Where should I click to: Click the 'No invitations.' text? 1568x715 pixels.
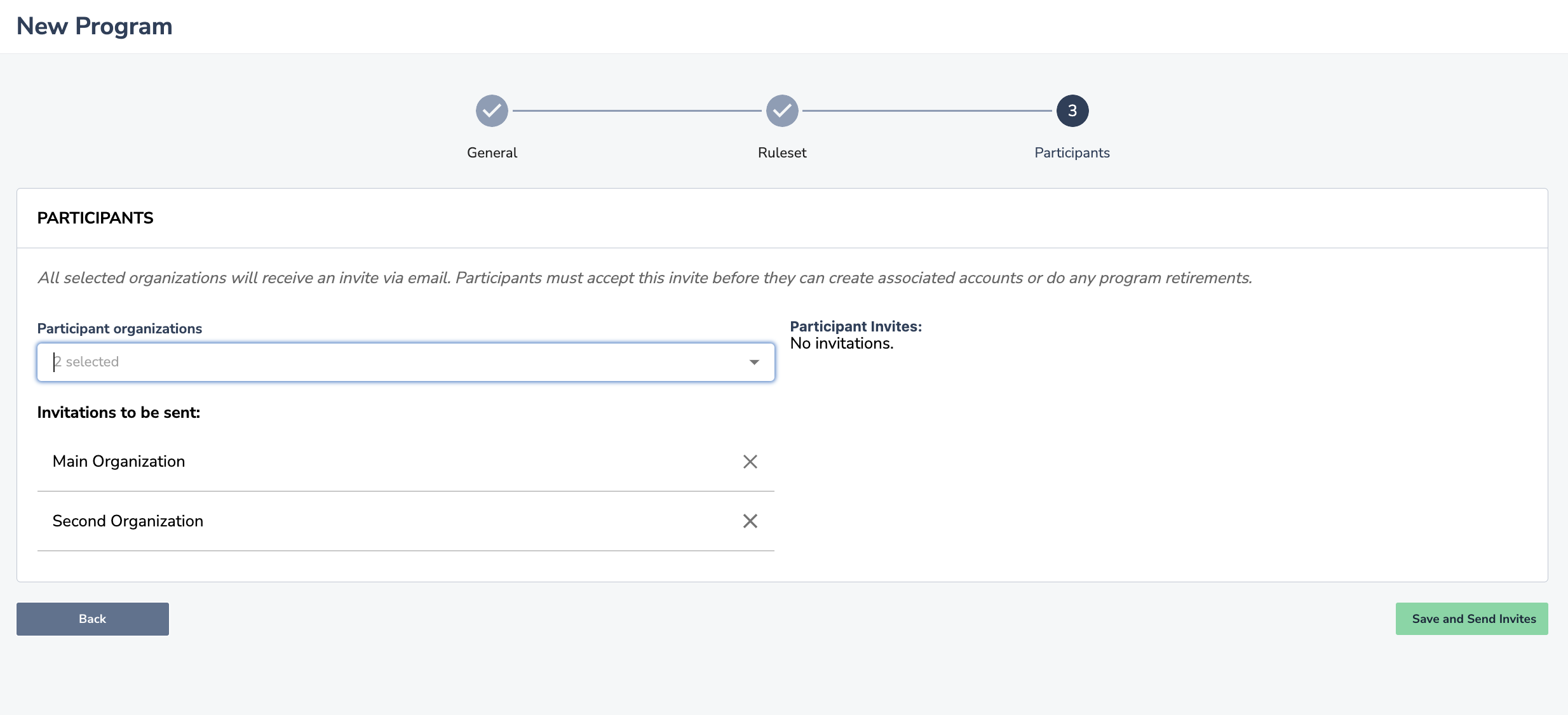(x=841, y=344)
